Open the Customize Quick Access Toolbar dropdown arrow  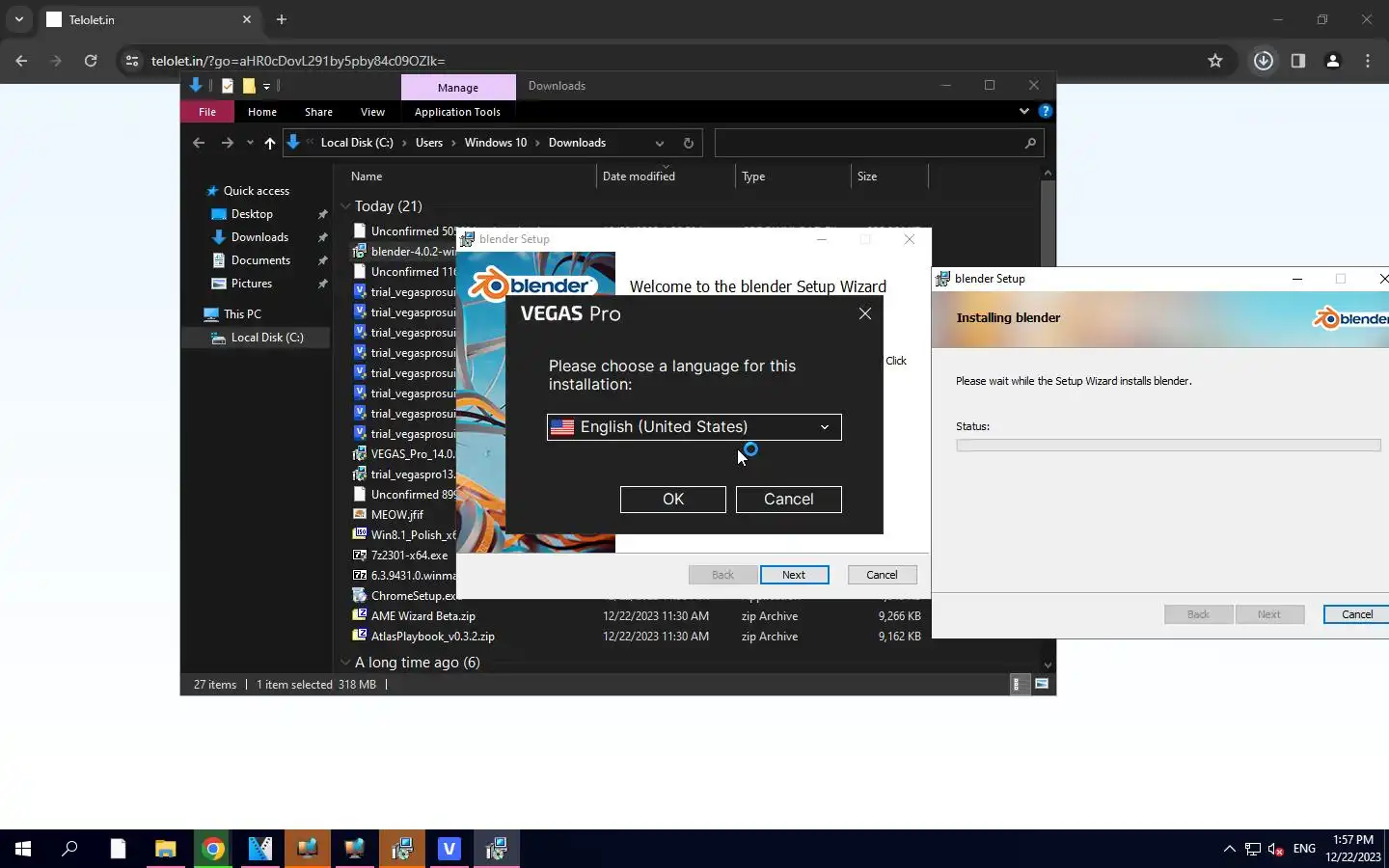[x=267, y=87]
